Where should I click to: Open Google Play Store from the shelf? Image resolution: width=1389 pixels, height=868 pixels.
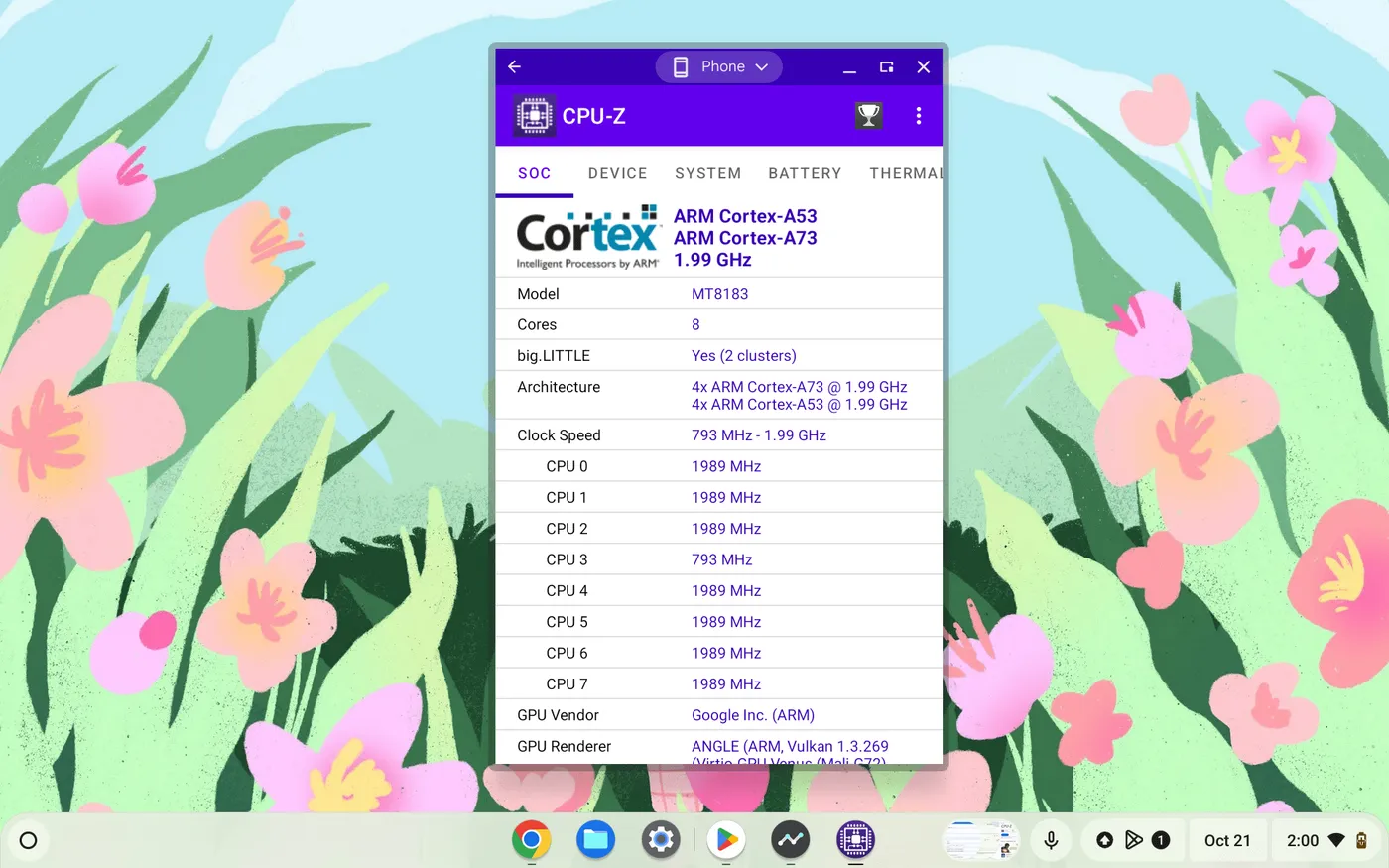click(726, 841)
